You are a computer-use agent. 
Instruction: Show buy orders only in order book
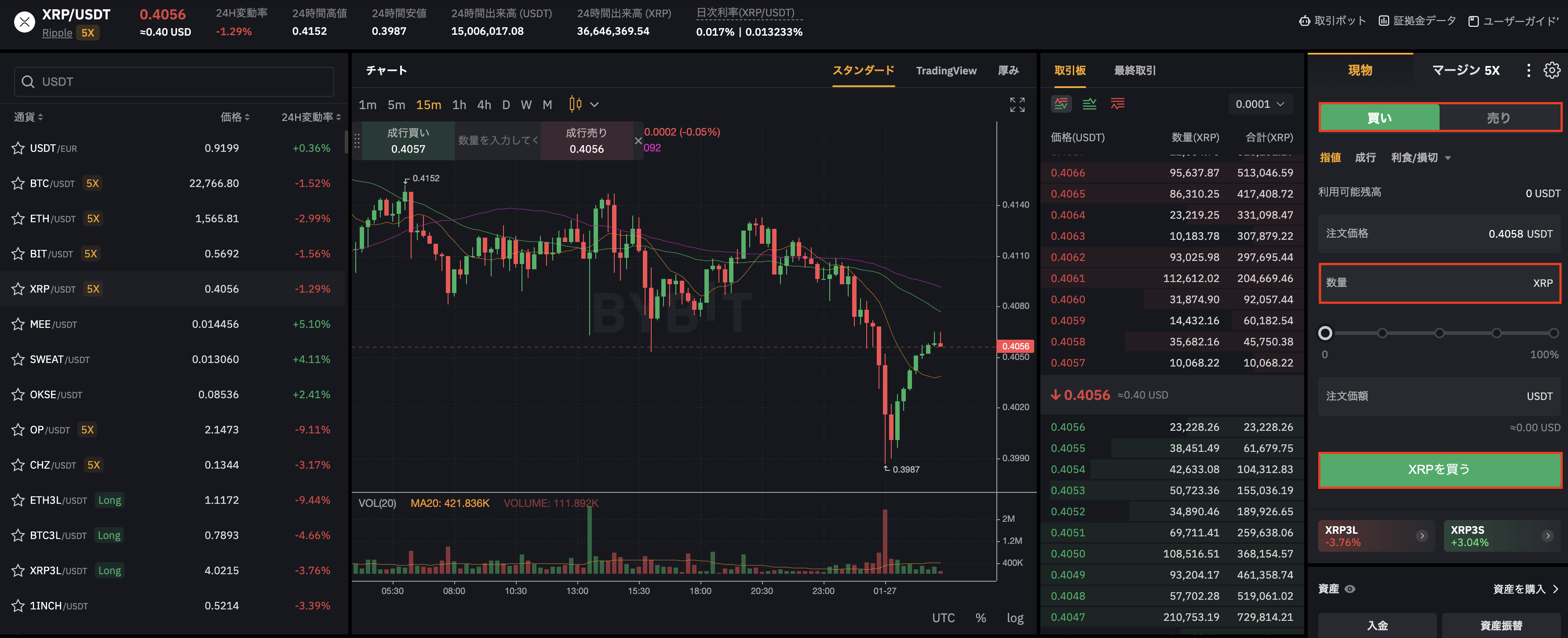[1090, 104]
